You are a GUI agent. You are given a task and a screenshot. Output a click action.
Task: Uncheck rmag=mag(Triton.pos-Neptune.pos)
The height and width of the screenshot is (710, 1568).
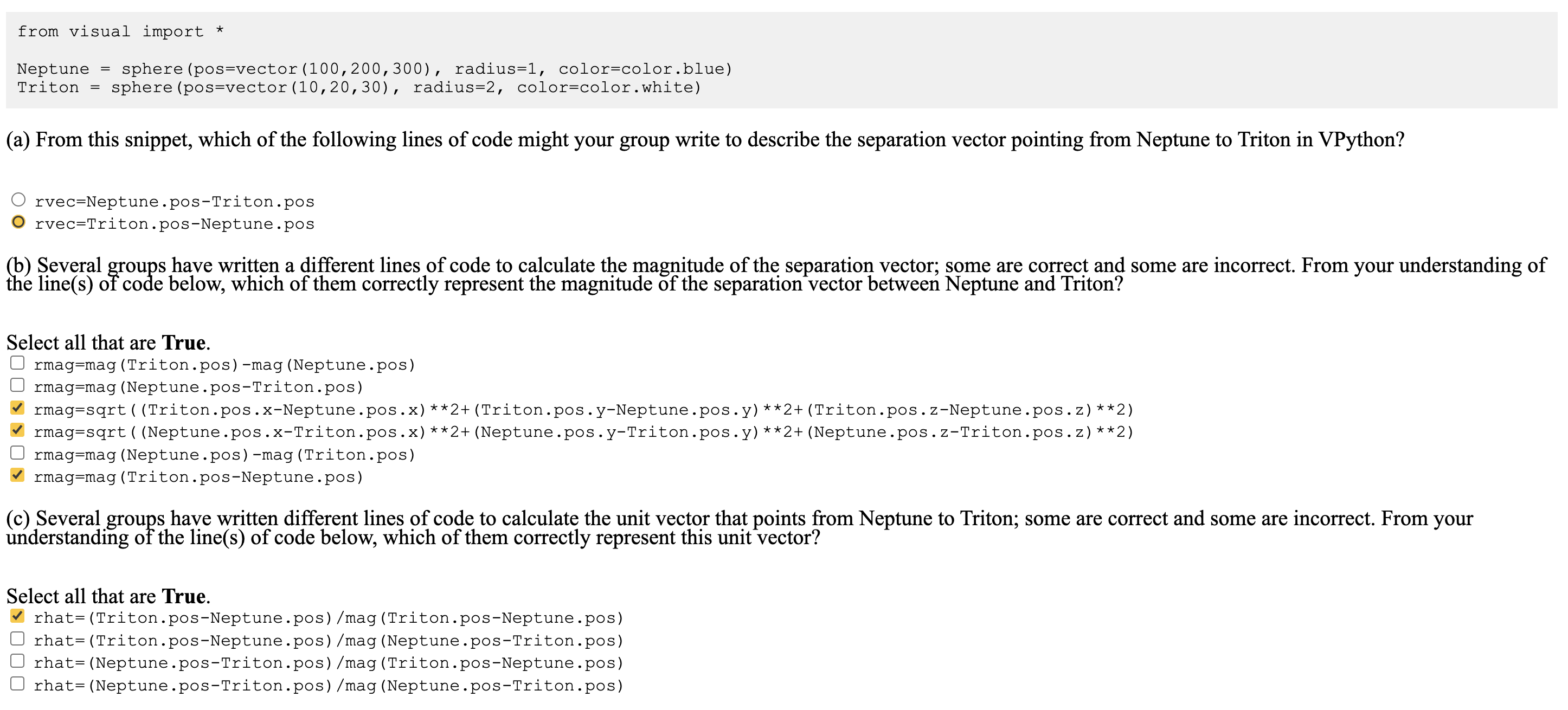tap(18, 475)
